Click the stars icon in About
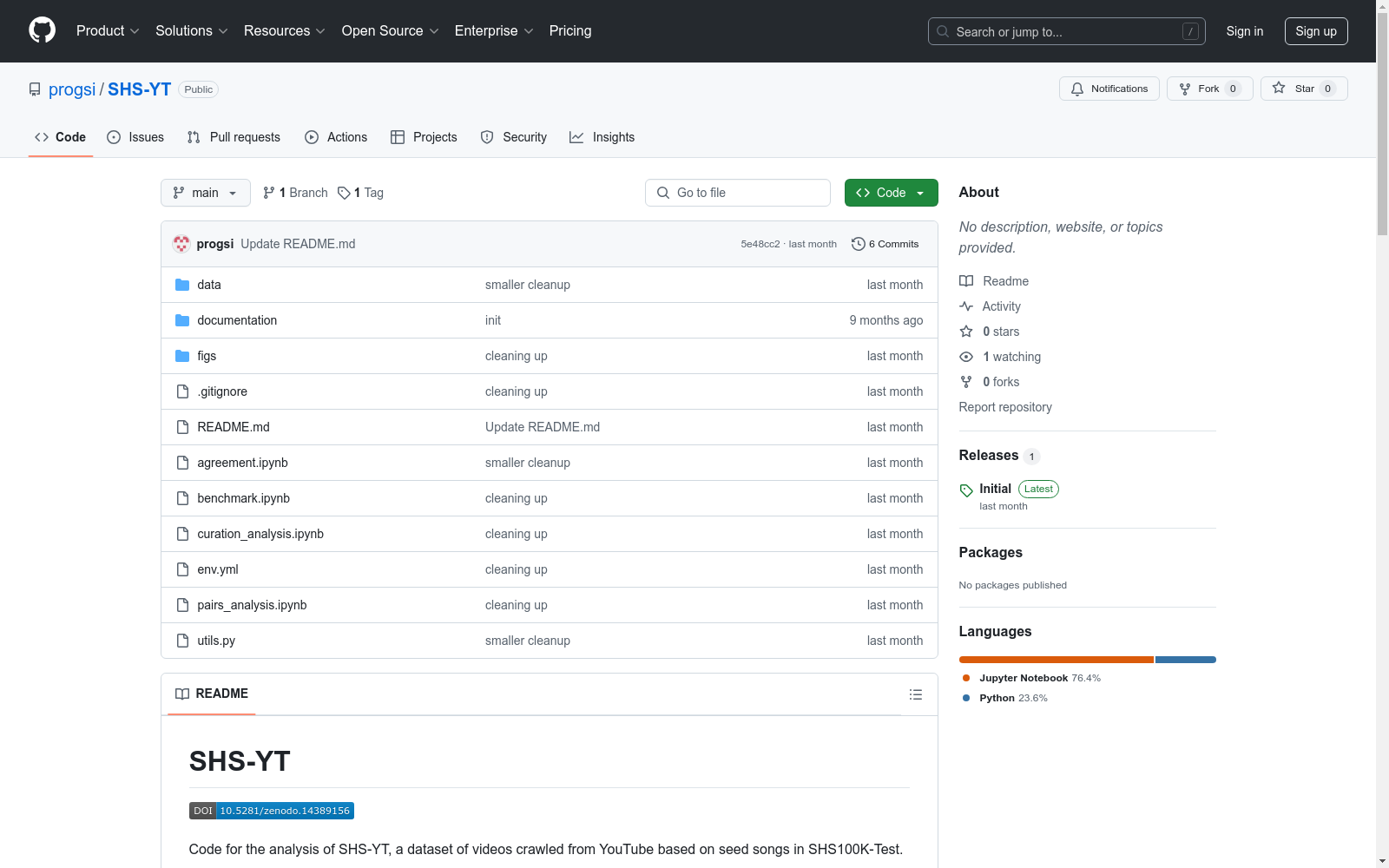Viewport: 1389px width, 868px height. (966, 332)
